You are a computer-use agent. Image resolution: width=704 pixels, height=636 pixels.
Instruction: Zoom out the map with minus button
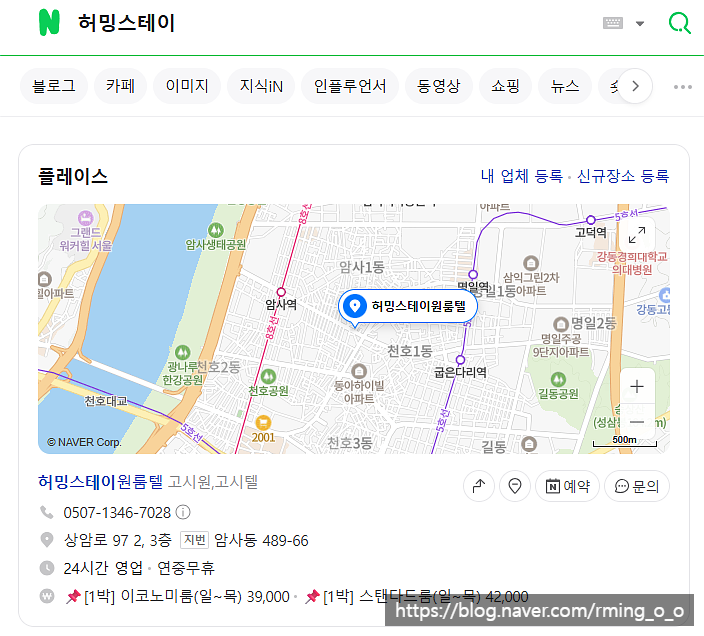(637, 422)
